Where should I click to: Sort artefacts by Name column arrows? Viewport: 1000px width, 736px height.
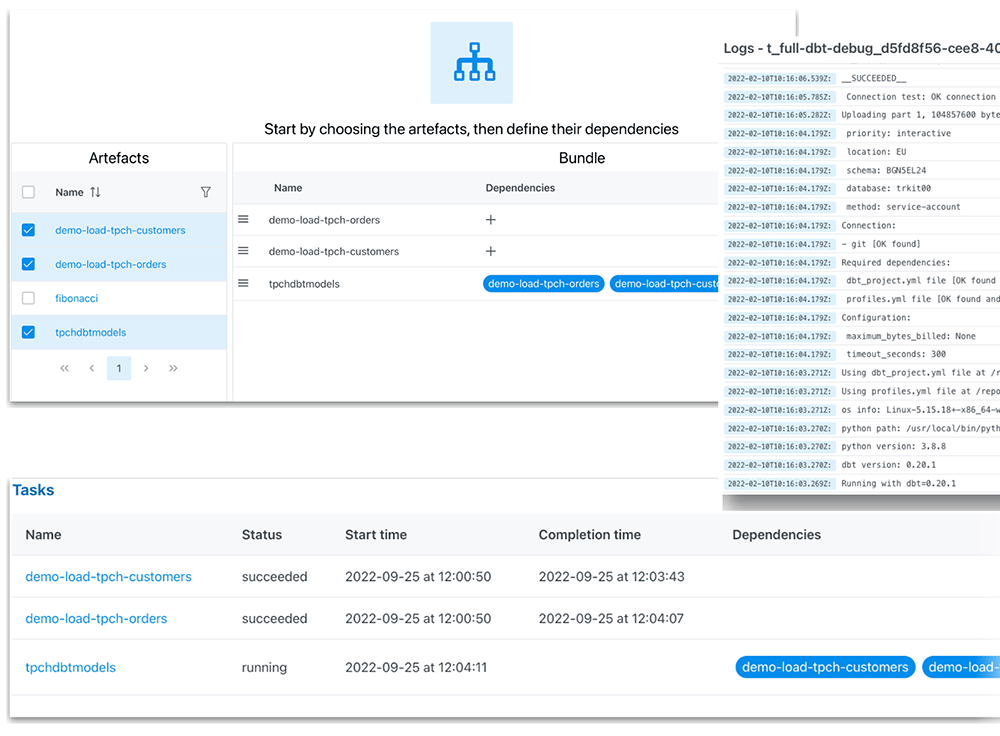pyautogui.click(x=96, y=192)
